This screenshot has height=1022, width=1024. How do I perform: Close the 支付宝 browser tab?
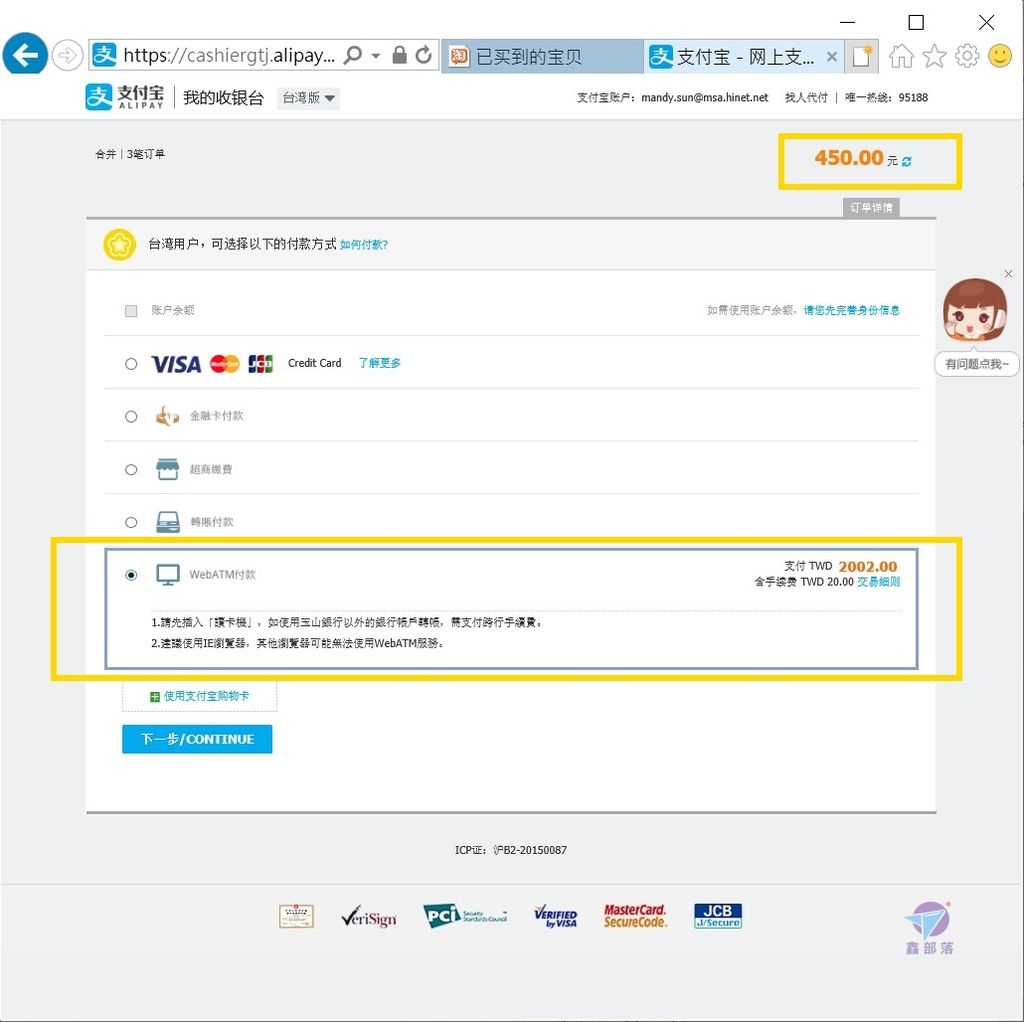[832, 57]
